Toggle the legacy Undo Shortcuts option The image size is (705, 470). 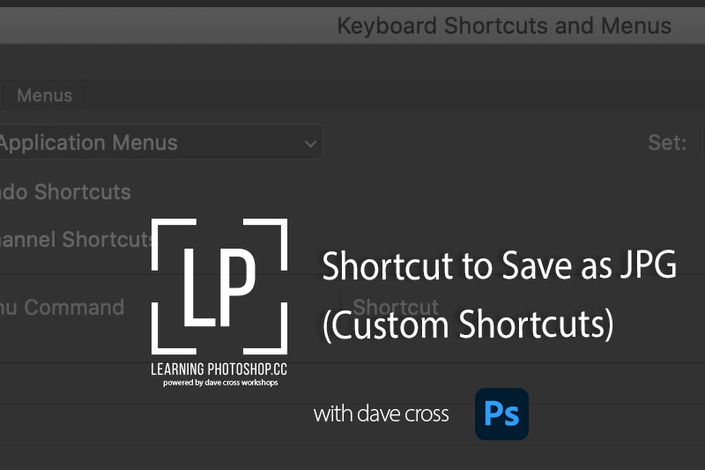click(65, 192)
